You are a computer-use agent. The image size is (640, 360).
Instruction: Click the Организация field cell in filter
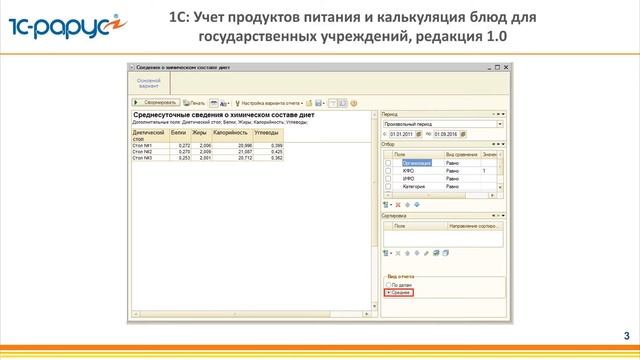(x=417, y=163)
